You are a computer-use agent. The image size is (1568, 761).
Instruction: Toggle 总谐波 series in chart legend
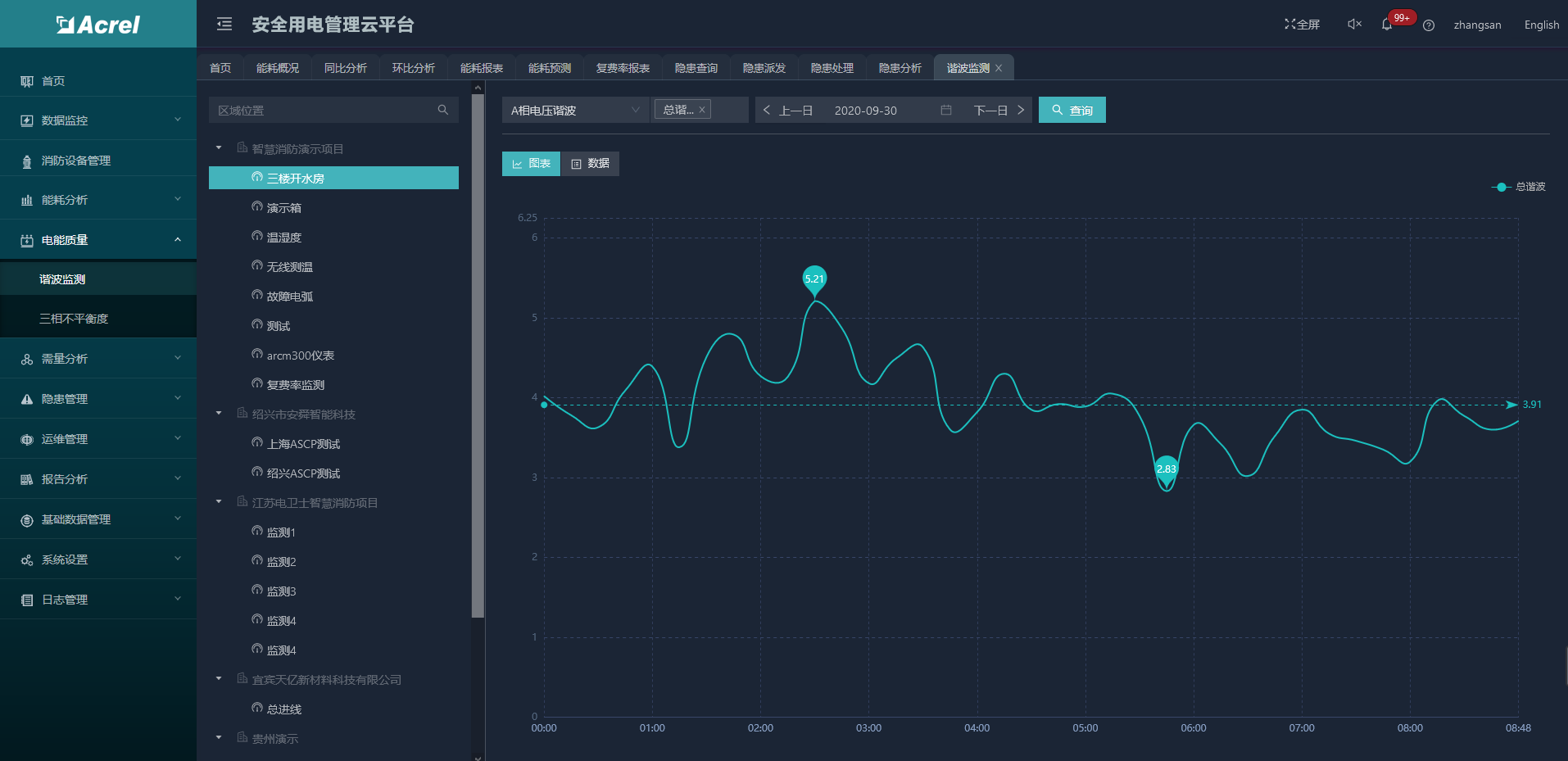(x=1518, y=187)
